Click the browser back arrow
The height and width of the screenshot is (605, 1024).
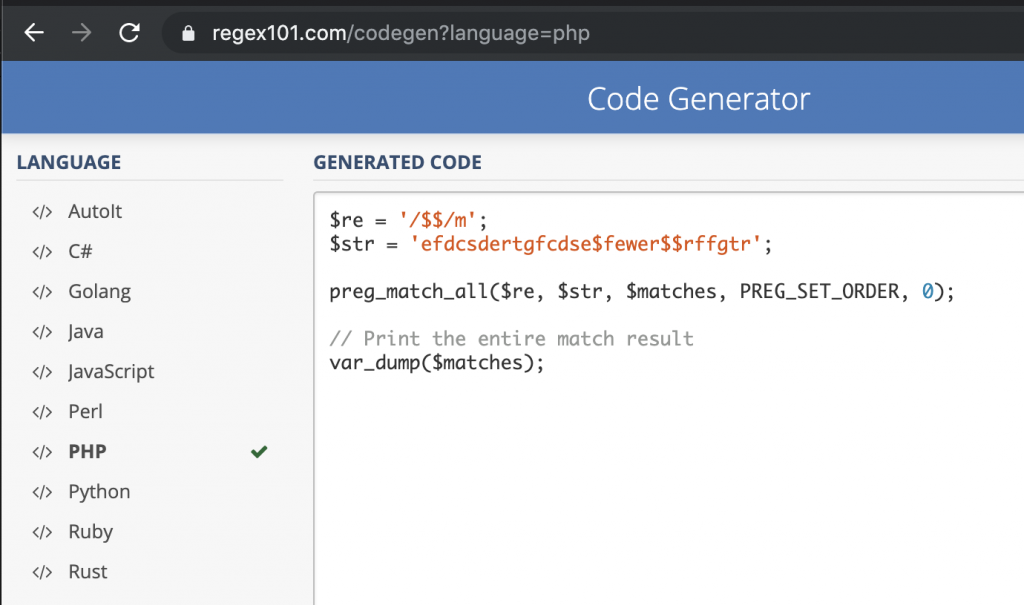click(x=34, y=33)
